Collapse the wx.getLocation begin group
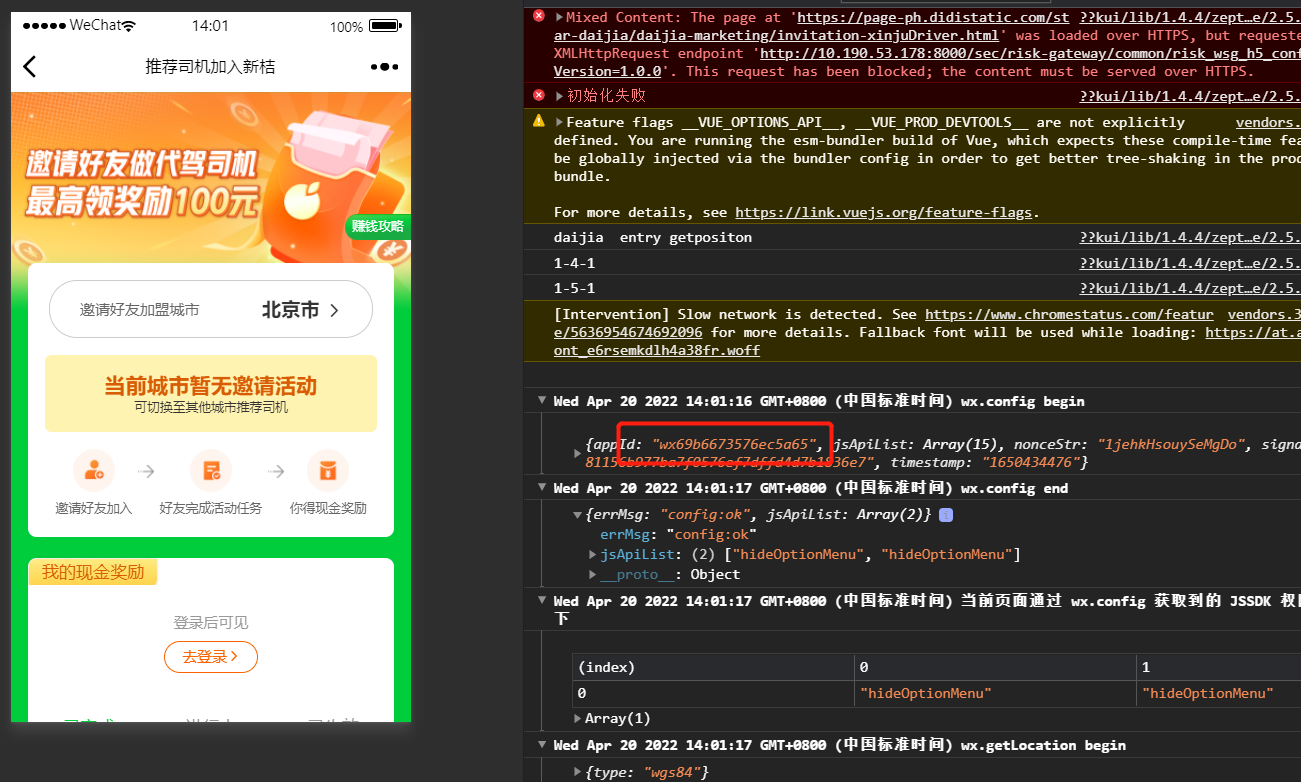This screenshot has height=782, width=1301. pyautogui.click(x=543, y=745)
